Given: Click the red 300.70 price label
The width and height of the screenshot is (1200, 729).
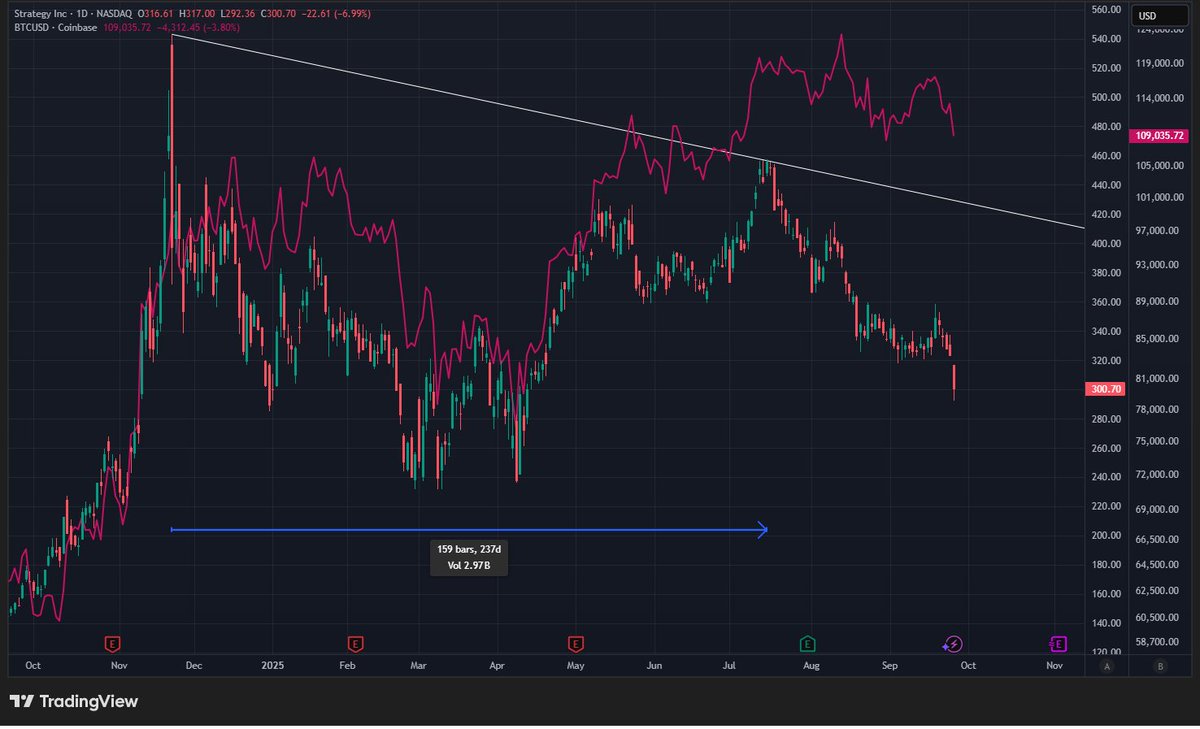Looking at the screenshot, I should coord(1105,389).
